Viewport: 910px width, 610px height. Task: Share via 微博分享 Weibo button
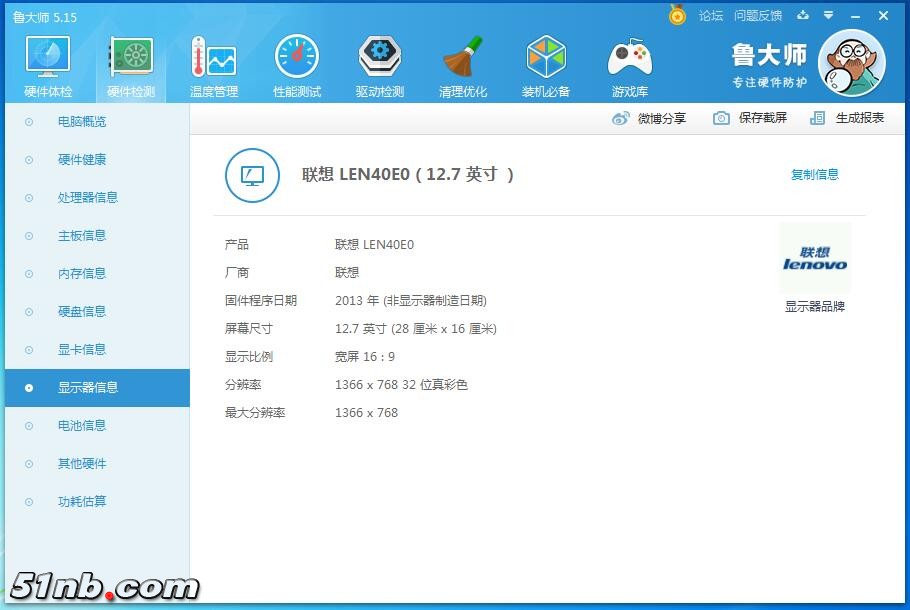(649, 118)
